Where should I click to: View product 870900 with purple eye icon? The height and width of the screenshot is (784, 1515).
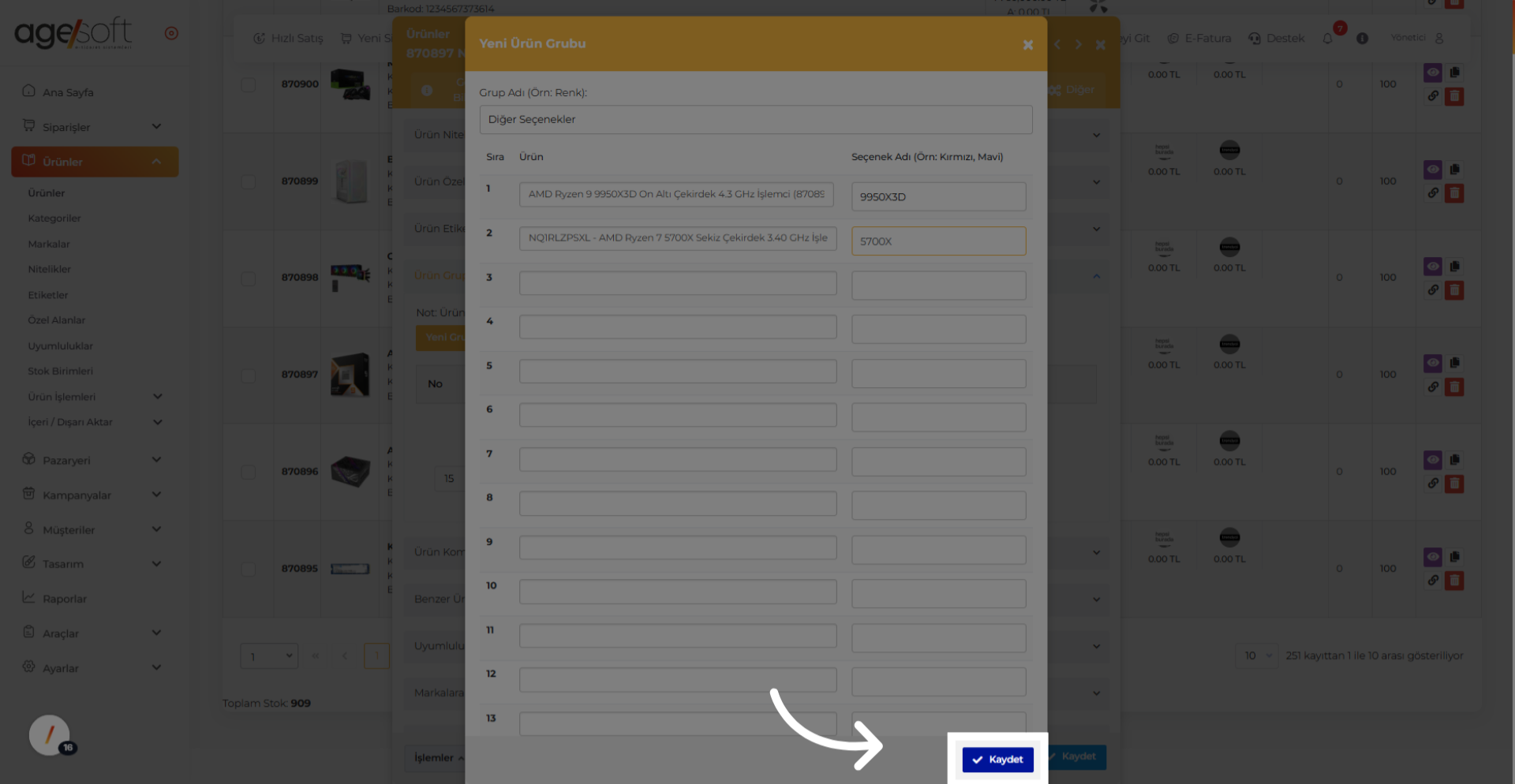click(1433, 73)
